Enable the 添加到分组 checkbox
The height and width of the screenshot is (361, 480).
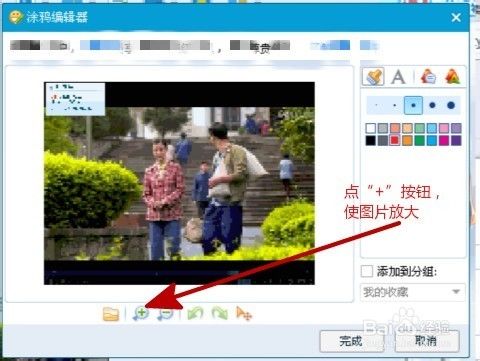click(367, 271)
